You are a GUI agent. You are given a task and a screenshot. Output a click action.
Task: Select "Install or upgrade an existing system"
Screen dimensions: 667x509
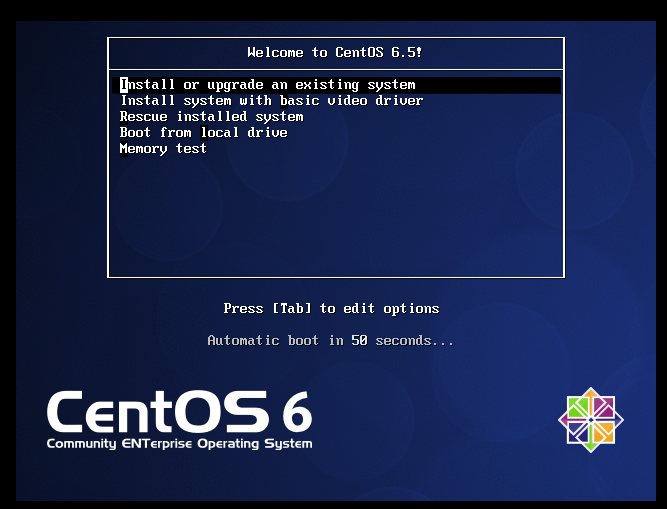tap(336, 85)
